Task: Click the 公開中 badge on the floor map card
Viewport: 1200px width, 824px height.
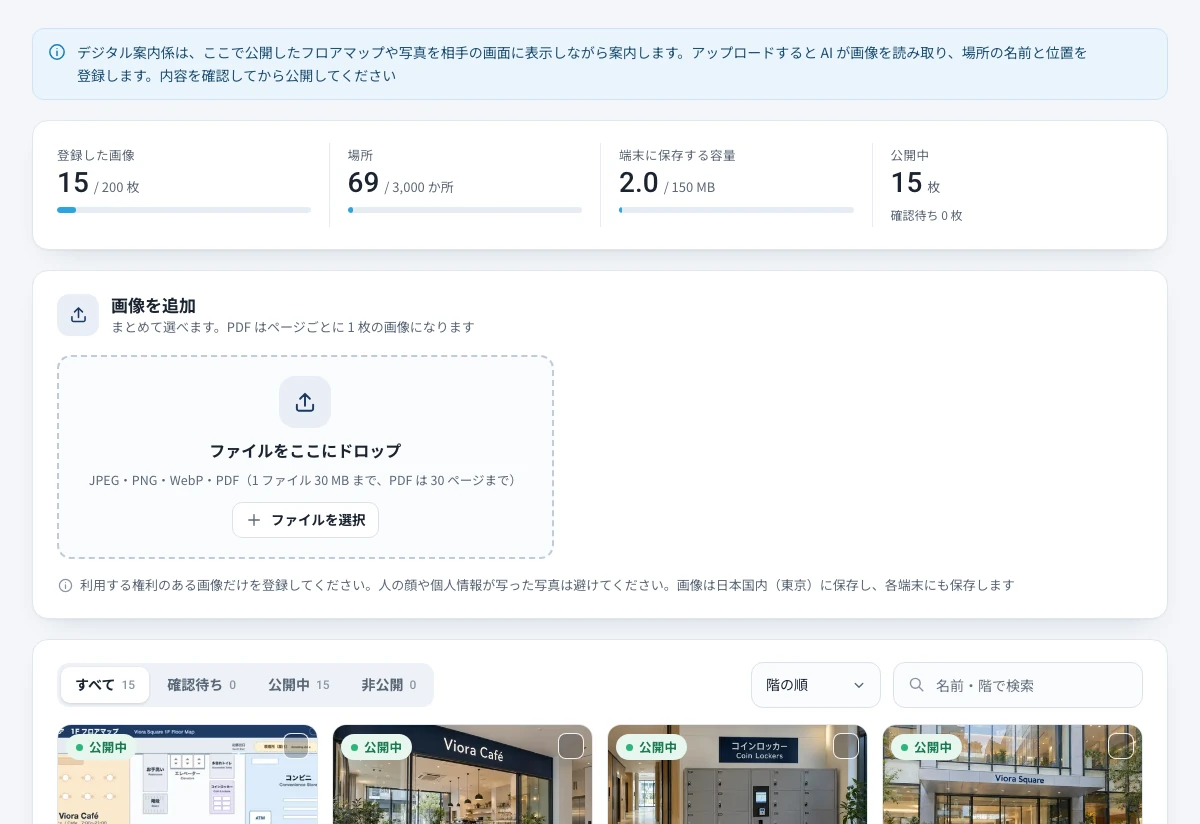Action: click(101, 747)
